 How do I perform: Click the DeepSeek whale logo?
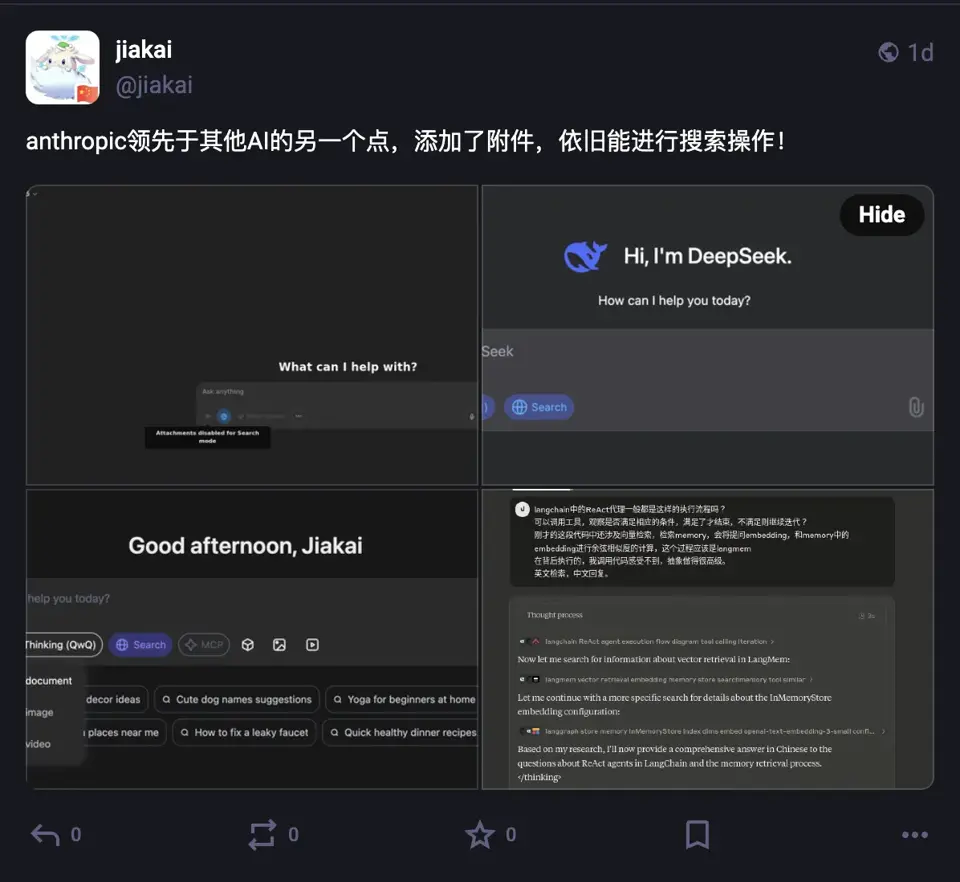point(585,256)
